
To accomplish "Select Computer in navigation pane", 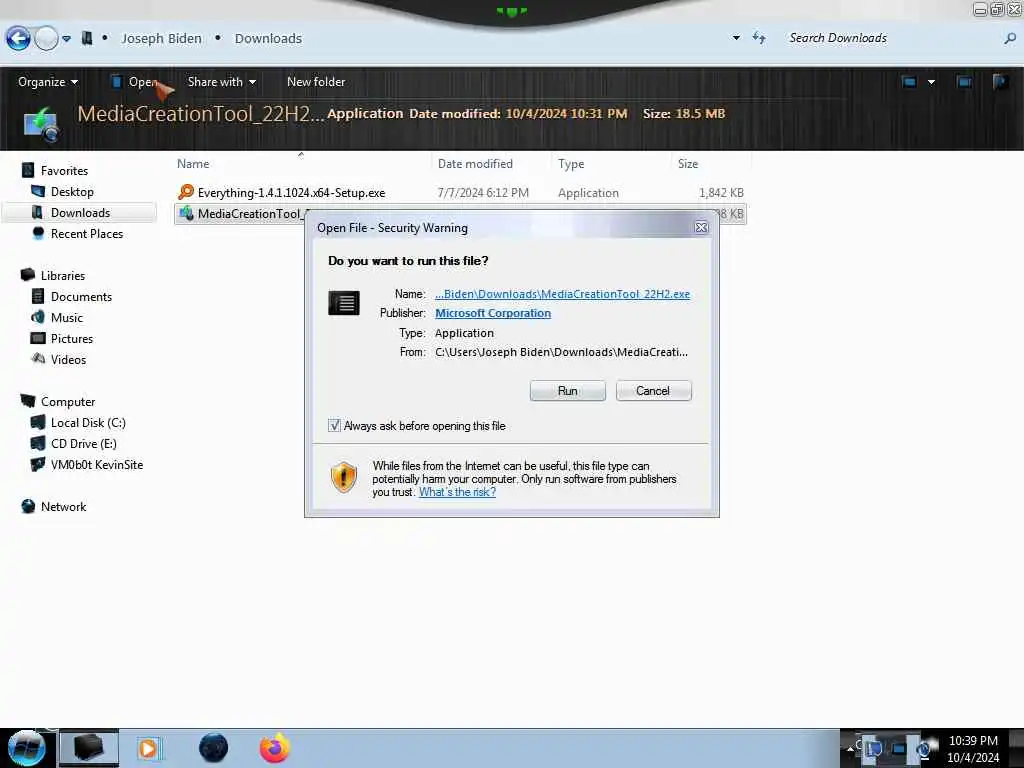I will pyautogui.click(x=68, y=402).
